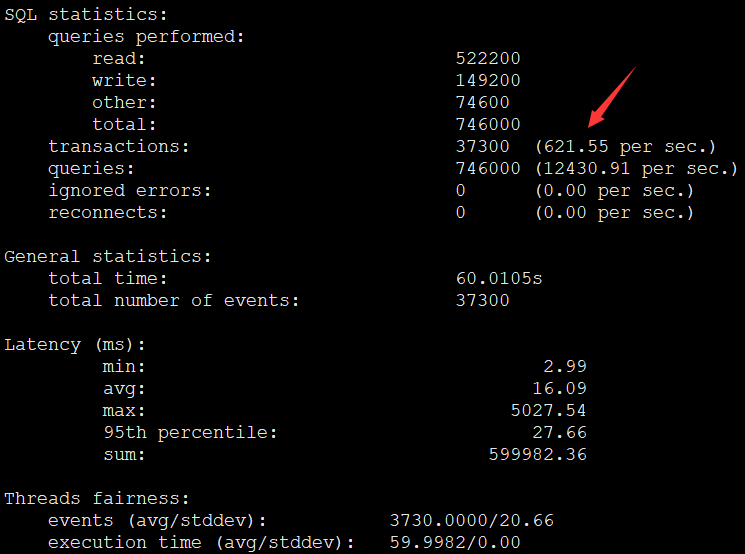The image size is (745, 554).
Task: Click the '(621.55 per sec.)' transactions rate
Action: (x=625, y=147)
